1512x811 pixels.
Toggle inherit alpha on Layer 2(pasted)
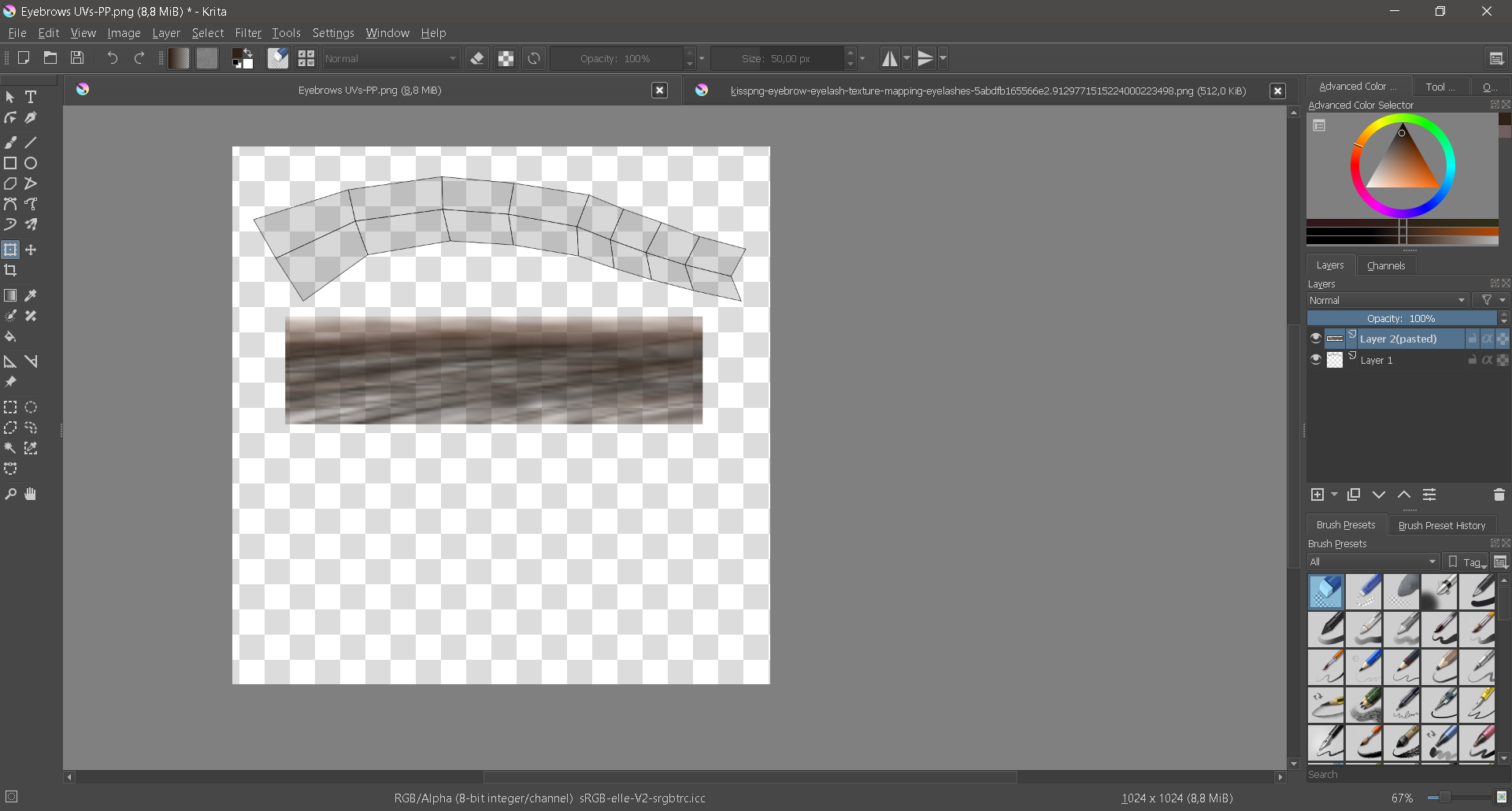coord(1487,339)
